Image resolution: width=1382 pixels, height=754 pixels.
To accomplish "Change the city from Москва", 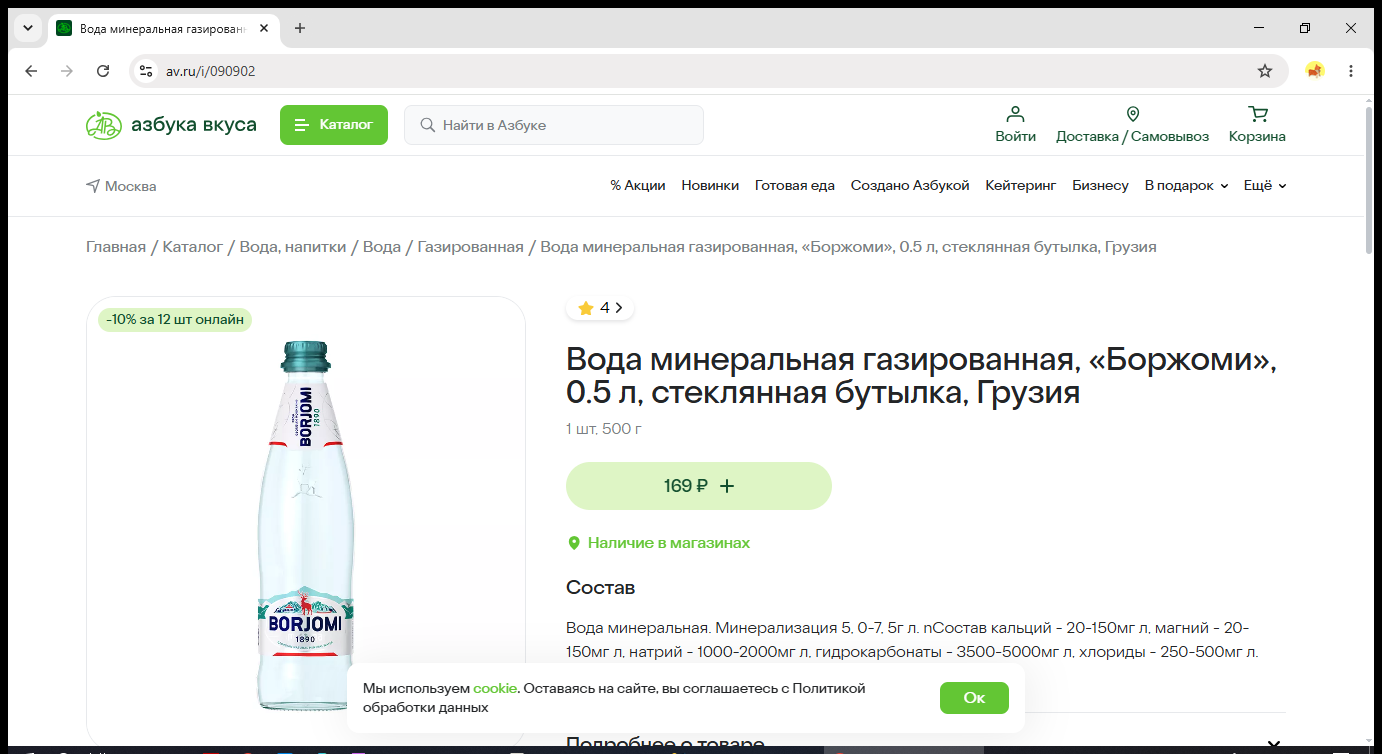I will [121, 186].
